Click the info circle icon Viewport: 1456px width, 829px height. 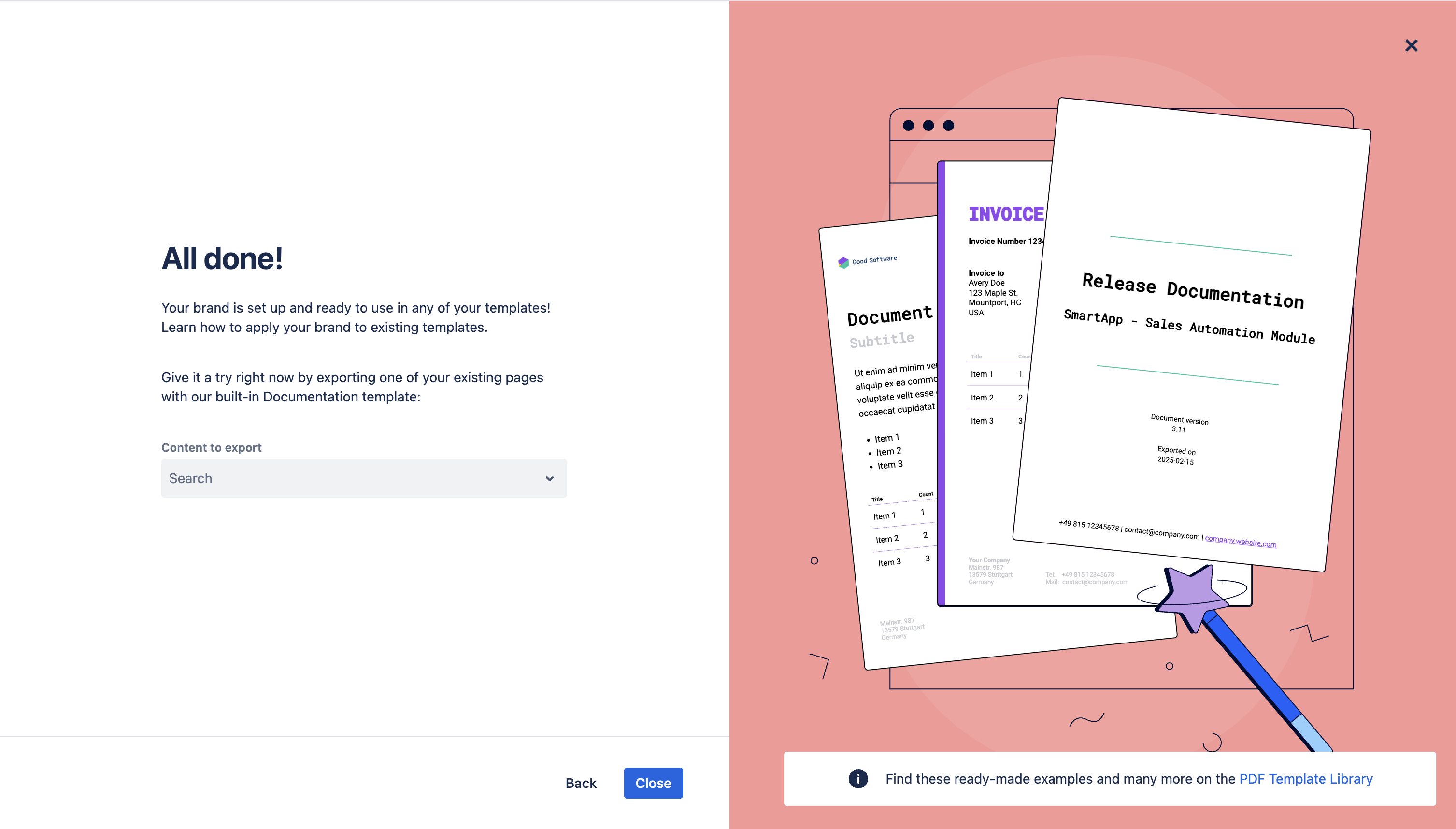(x=858, y=778)
